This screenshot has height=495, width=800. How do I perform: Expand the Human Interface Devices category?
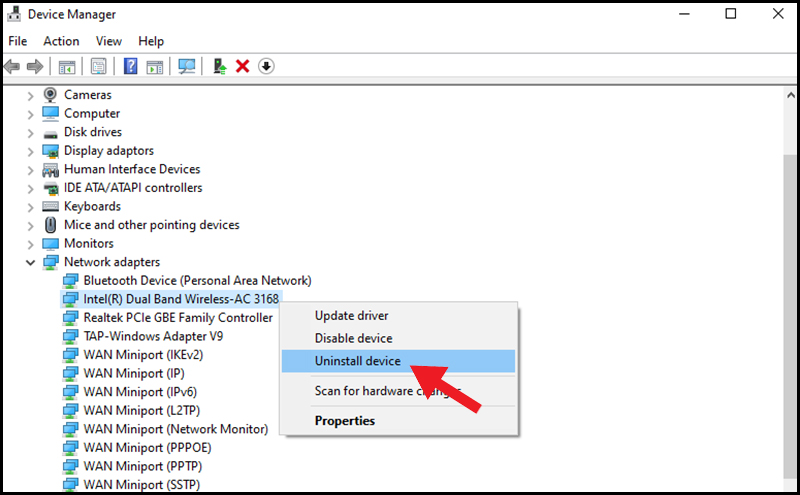30,170
